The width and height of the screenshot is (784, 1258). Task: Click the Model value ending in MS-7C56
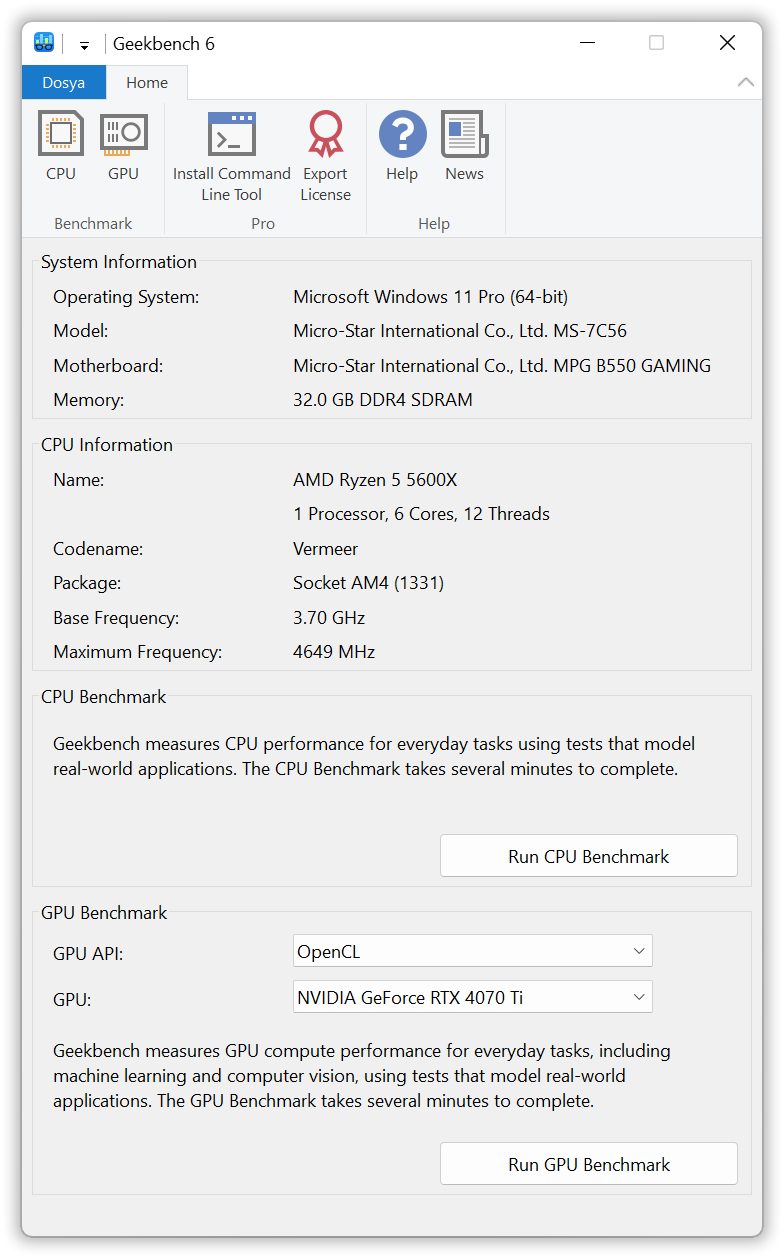(x=460, y=331)
